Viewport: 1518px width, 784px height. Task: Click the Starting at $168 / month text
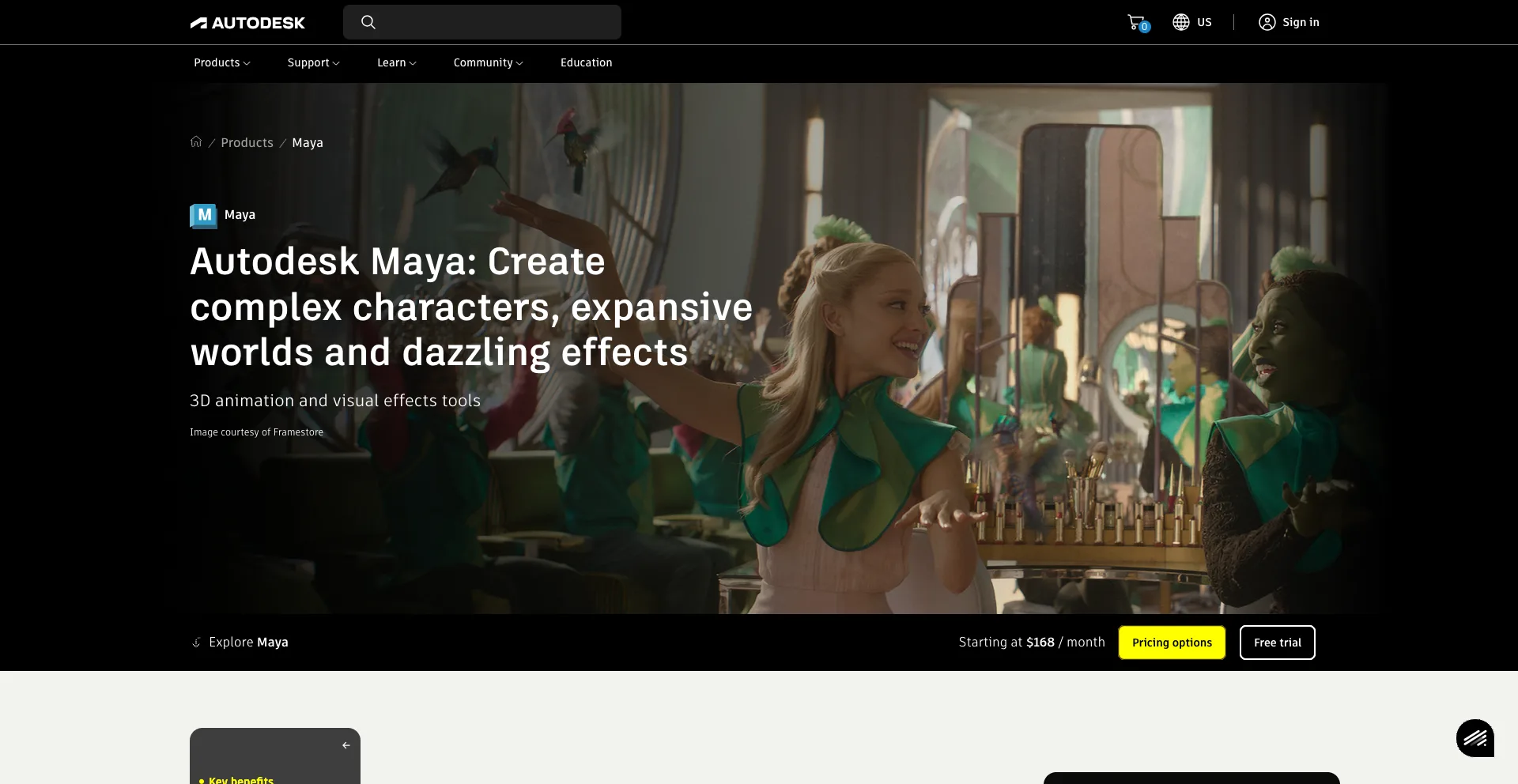click(1032, 642)
